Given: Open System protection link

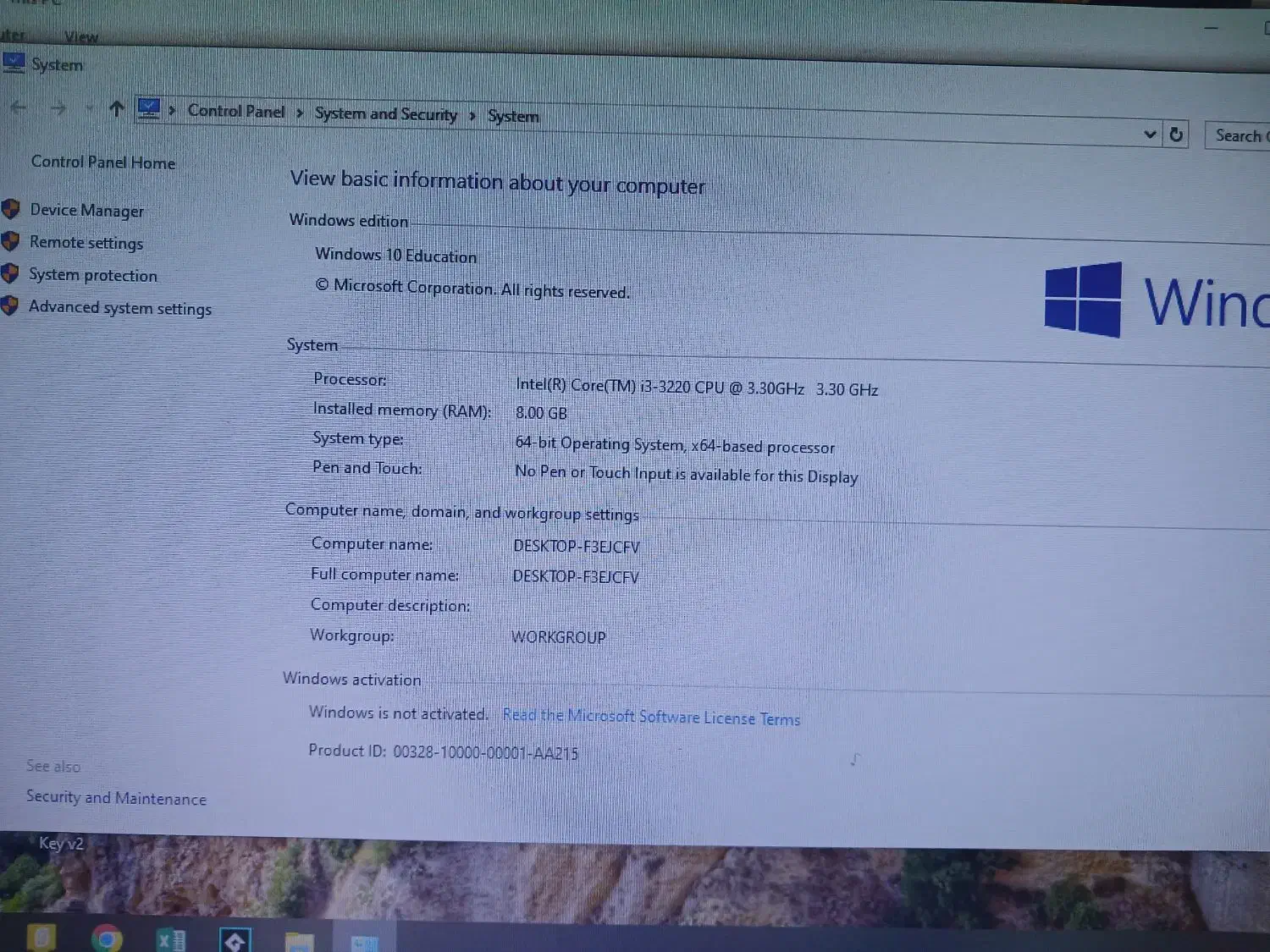Looking at the screenshot, I should click(x=92, y=275).
